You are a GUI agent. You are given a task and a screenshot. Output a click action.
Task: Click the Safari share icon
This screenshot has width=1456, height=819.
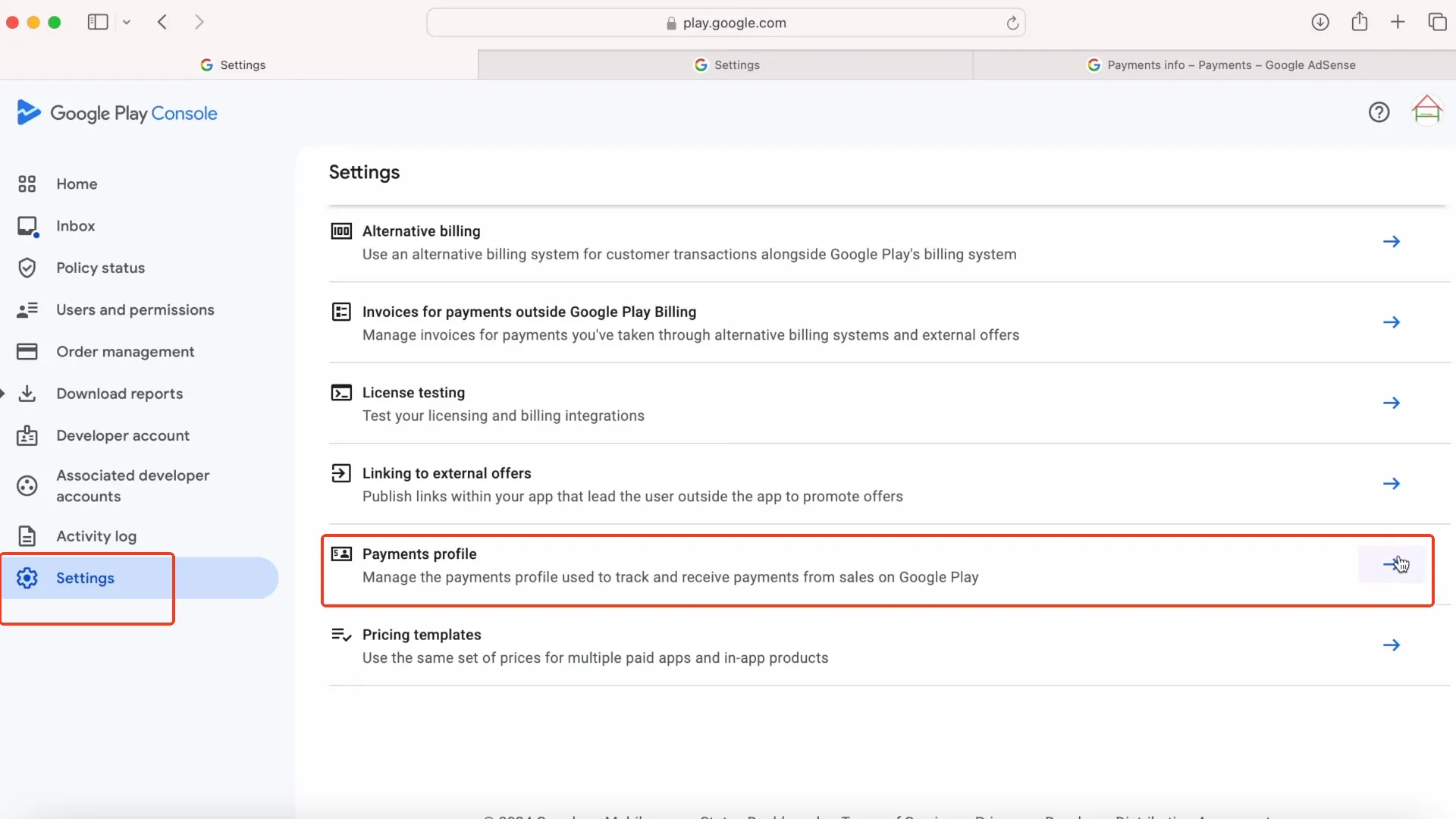coord(1360,21)
